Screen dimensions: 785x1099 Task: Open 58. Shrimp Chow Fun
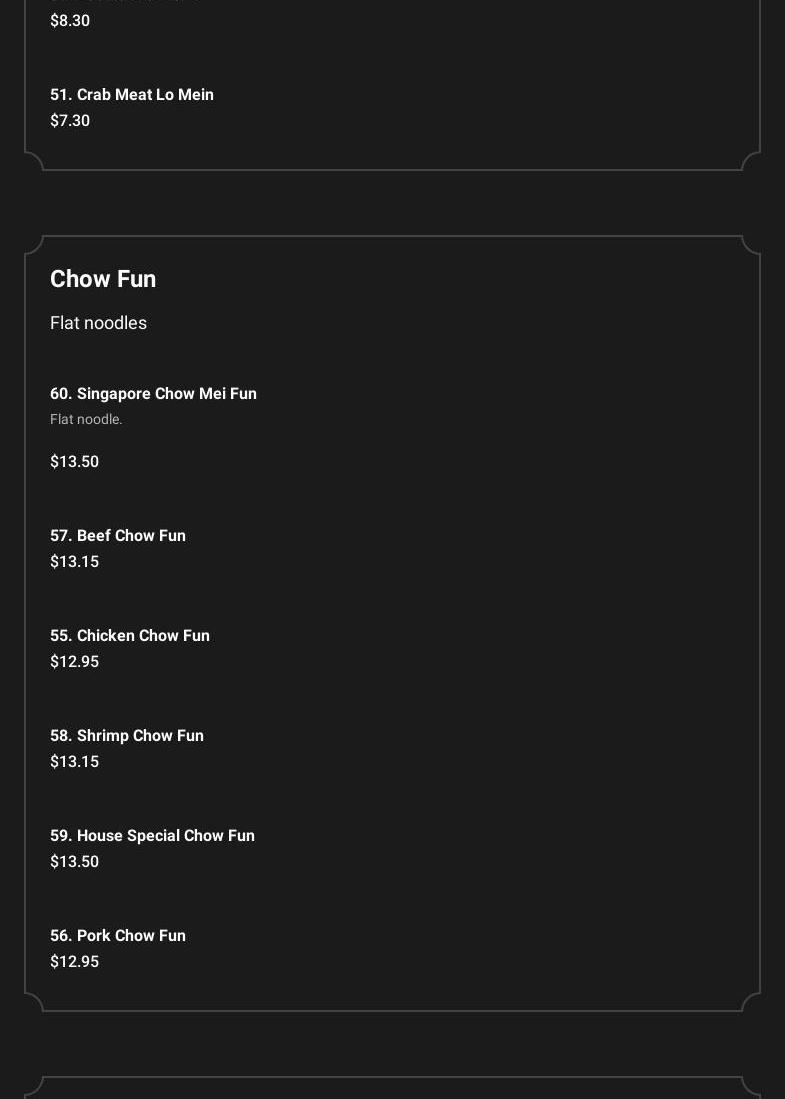pyautogui.click(x=127, y=736)
